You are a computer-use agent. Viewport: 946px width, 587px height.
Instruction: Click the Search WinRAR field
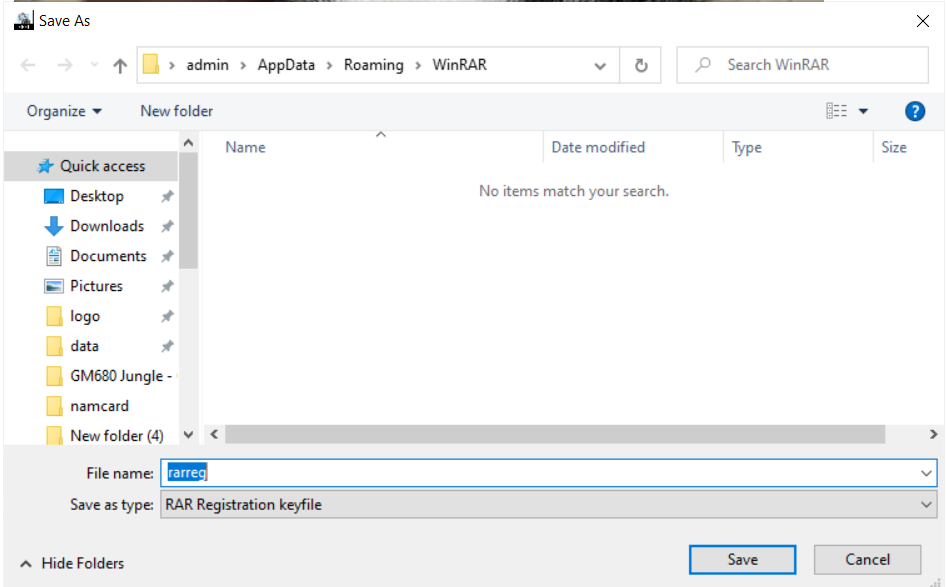coord(802,65)
